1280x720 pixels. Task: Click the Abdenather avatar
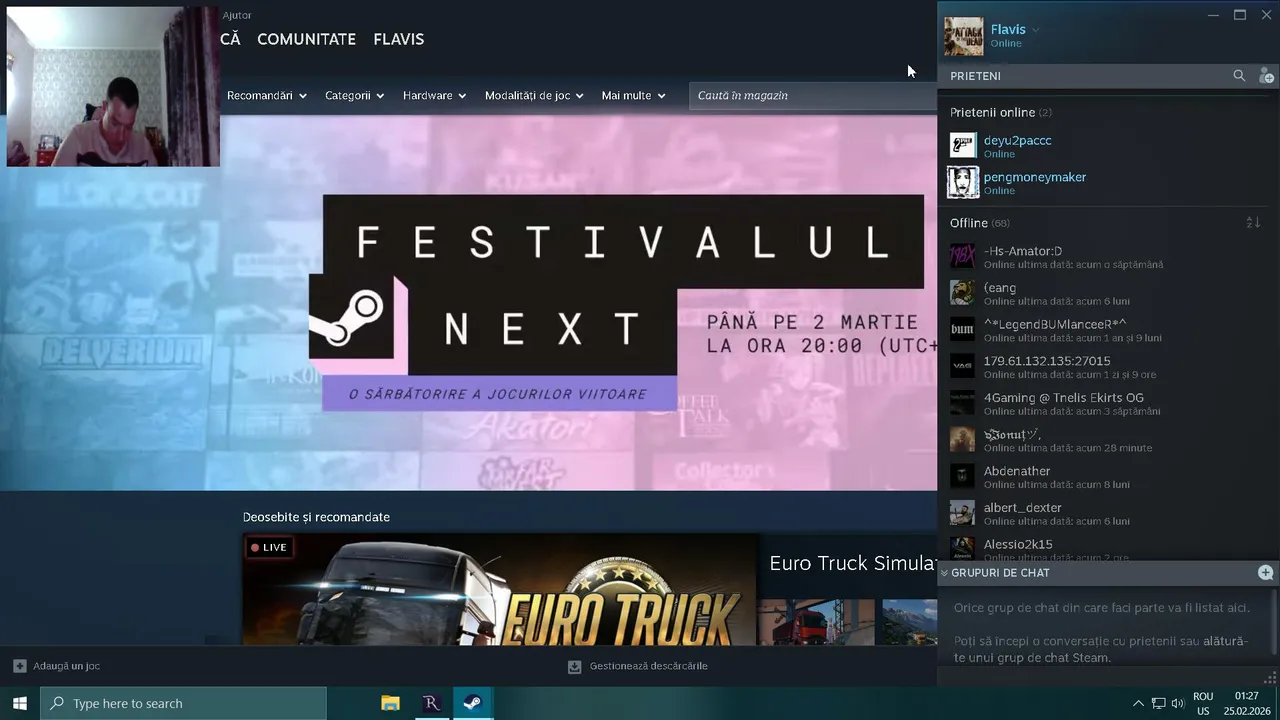962,476
